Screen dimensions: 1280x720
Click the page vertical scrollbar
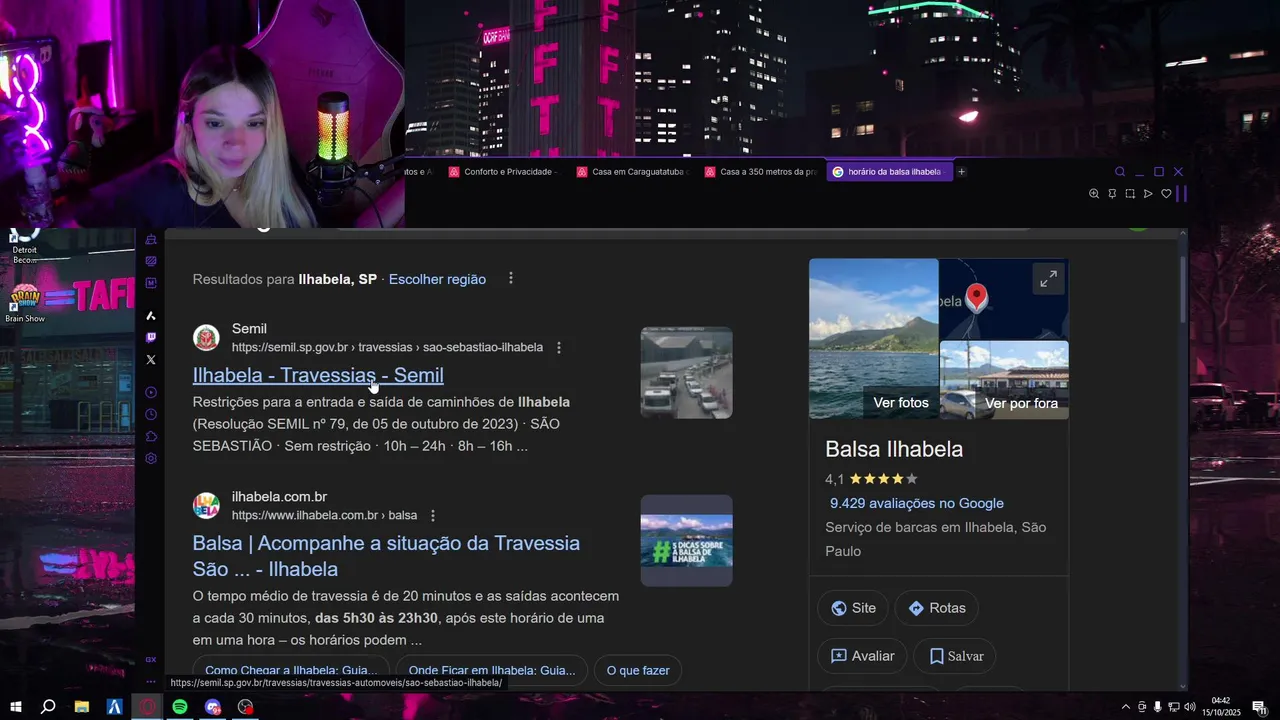[1183, 290]
